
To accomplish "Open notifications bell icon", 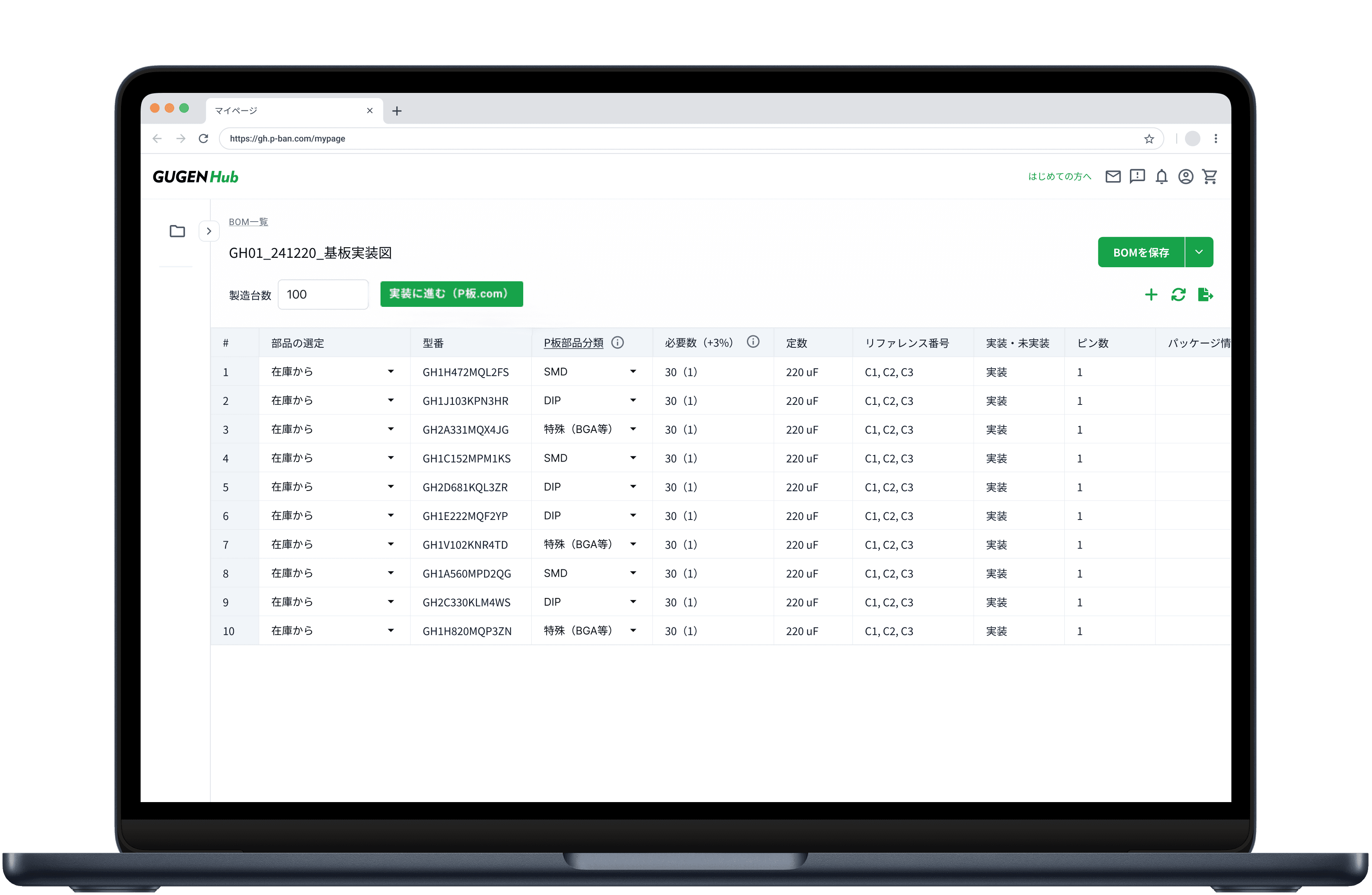I will [1161, 176].
